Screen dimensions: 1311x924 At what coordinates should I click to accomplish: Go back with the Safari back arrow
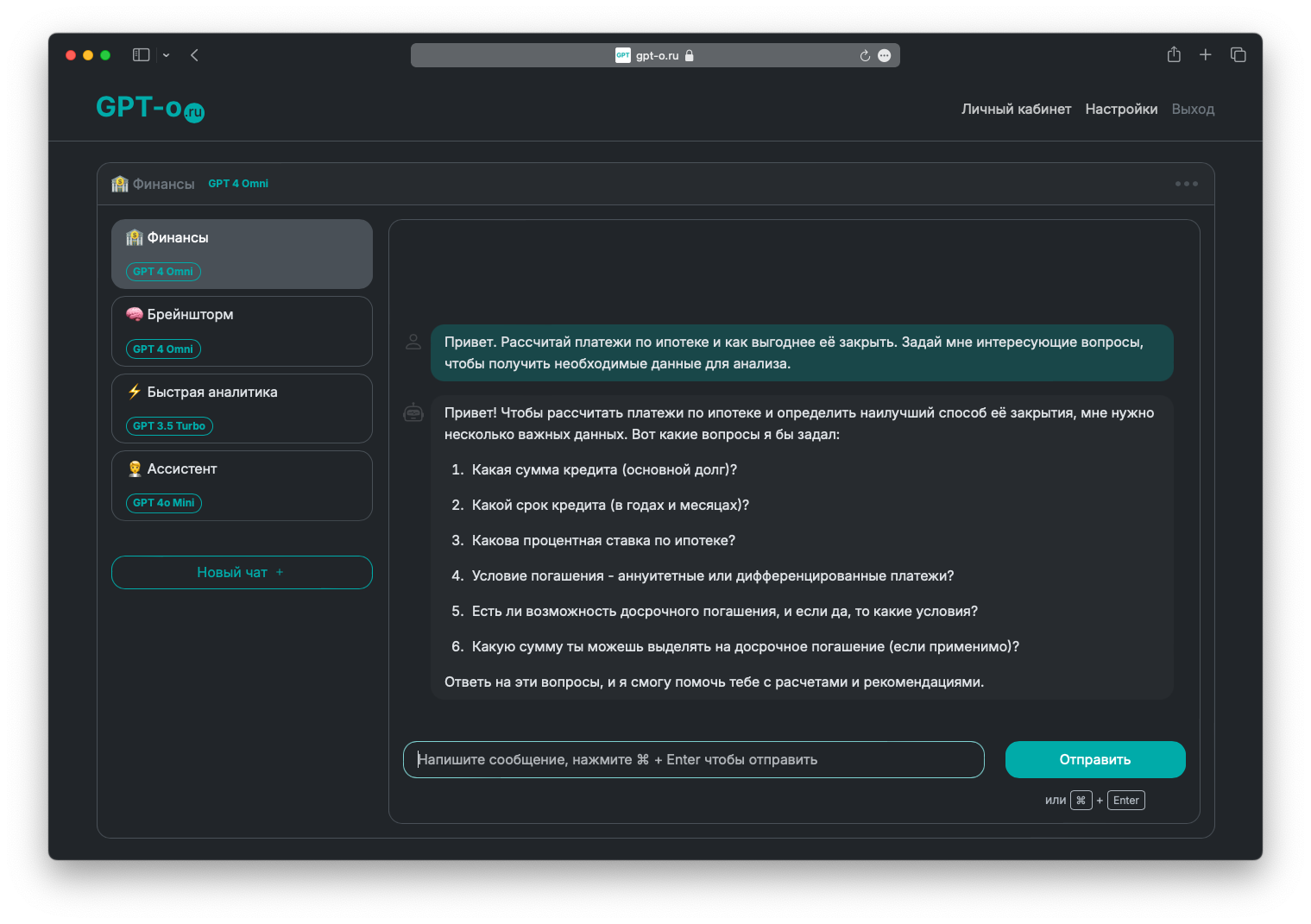(194, 55)
